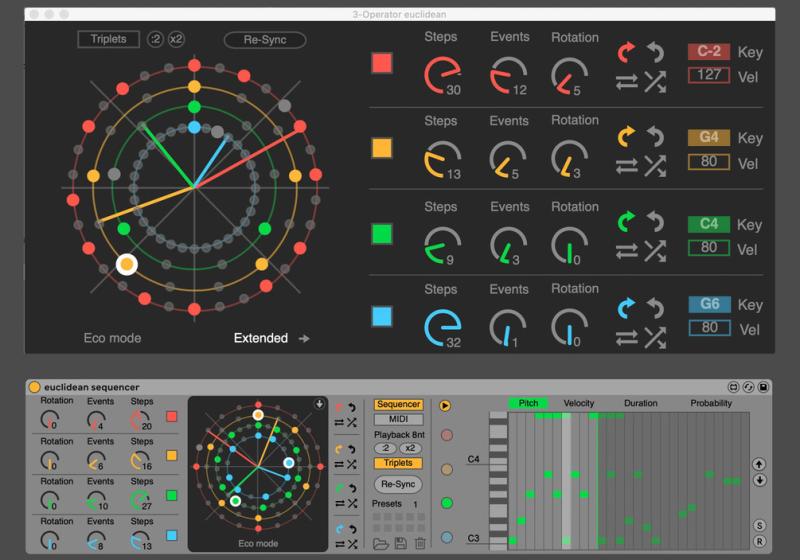Click the x2 playback button in sequencer device
This screenshot has width=800, height=560.
tap(410, 448)
